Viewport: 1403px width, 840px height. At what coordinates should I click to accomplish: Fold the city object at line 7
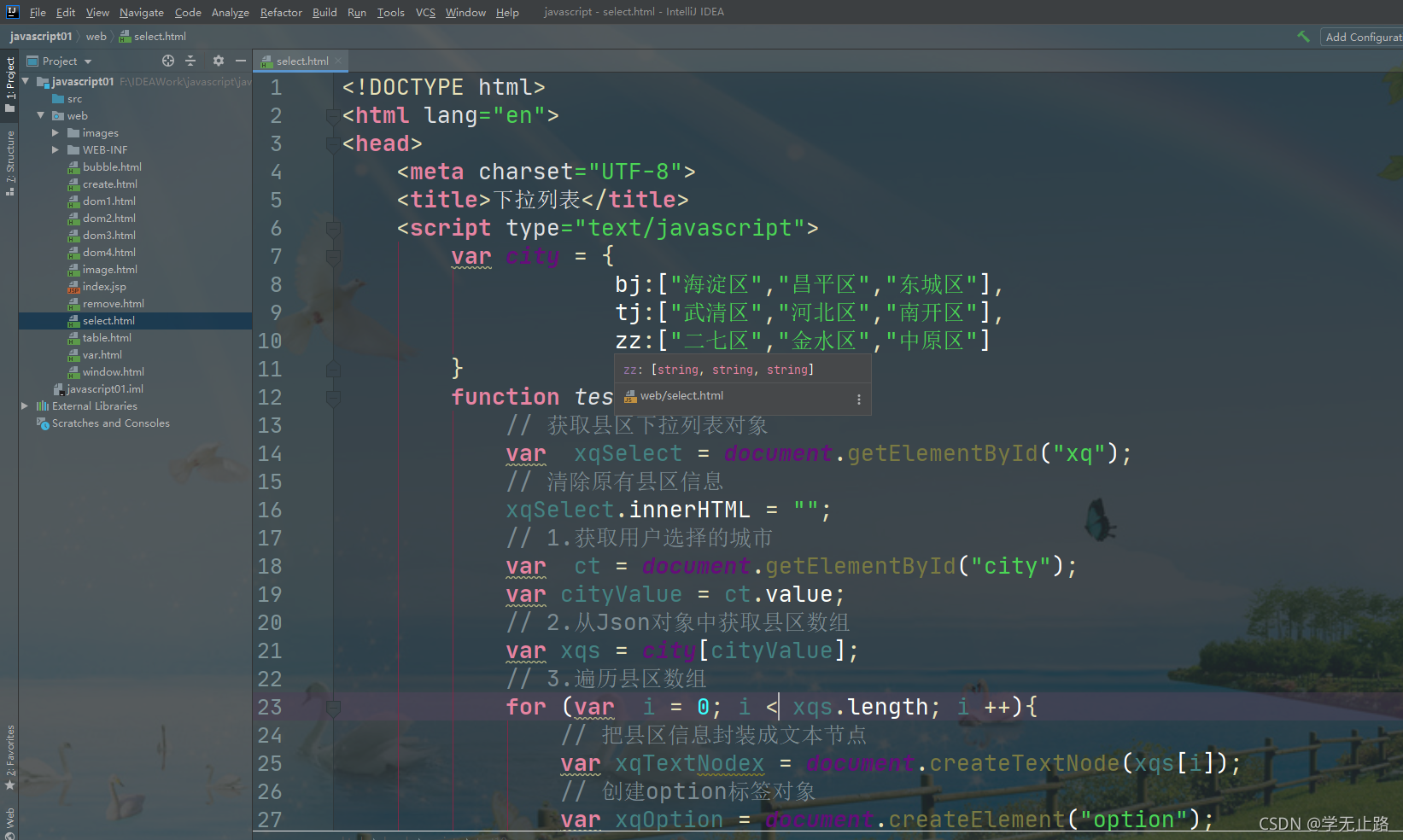333,256
